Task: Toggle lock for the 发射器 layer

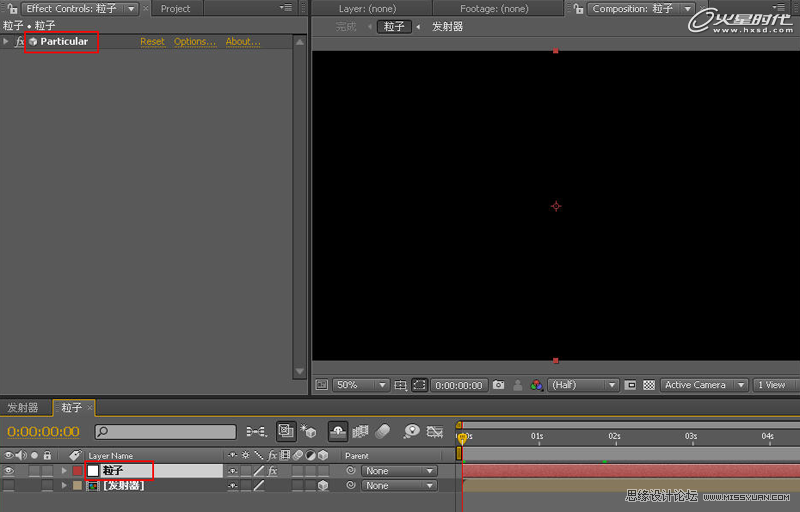Action: (47, 485)
